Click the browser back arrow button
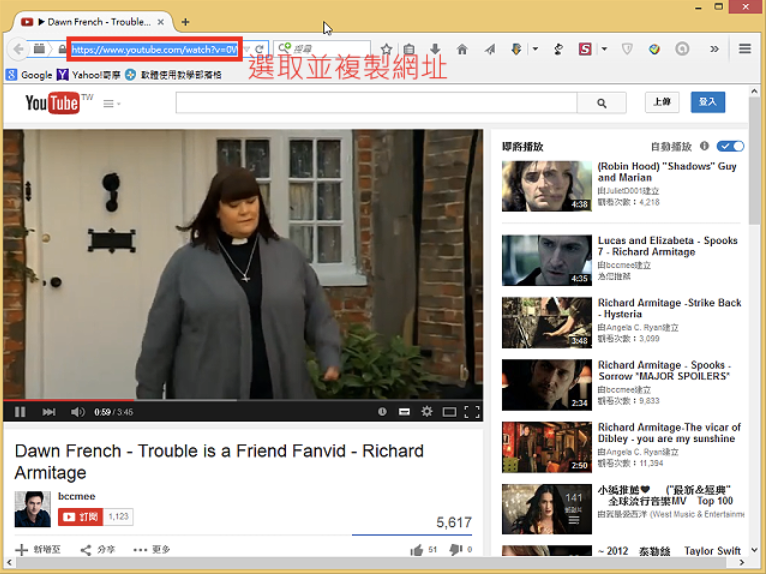Screen dimensions: 766x574 (x=19, y=49)
